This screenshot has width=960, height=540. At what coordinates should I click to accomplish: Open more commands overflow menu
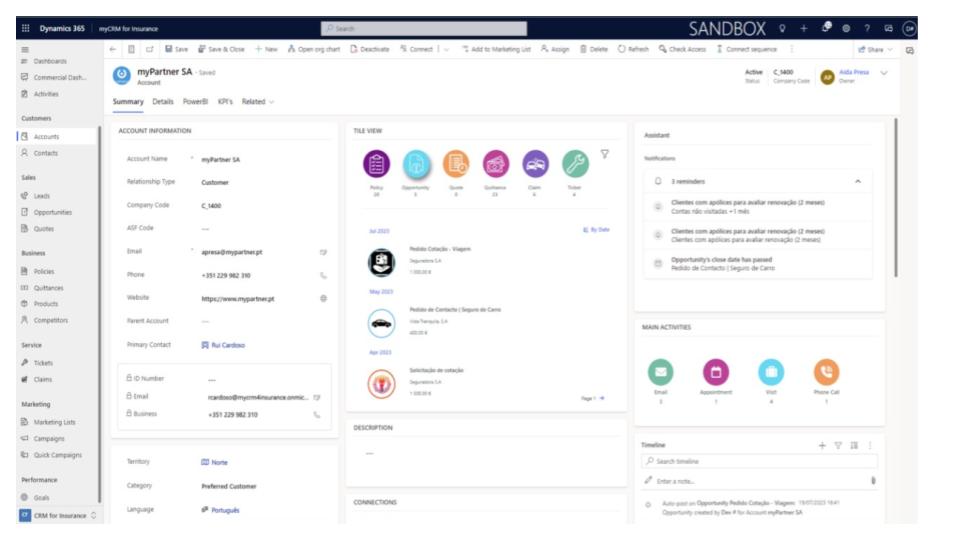click(791, 49)
